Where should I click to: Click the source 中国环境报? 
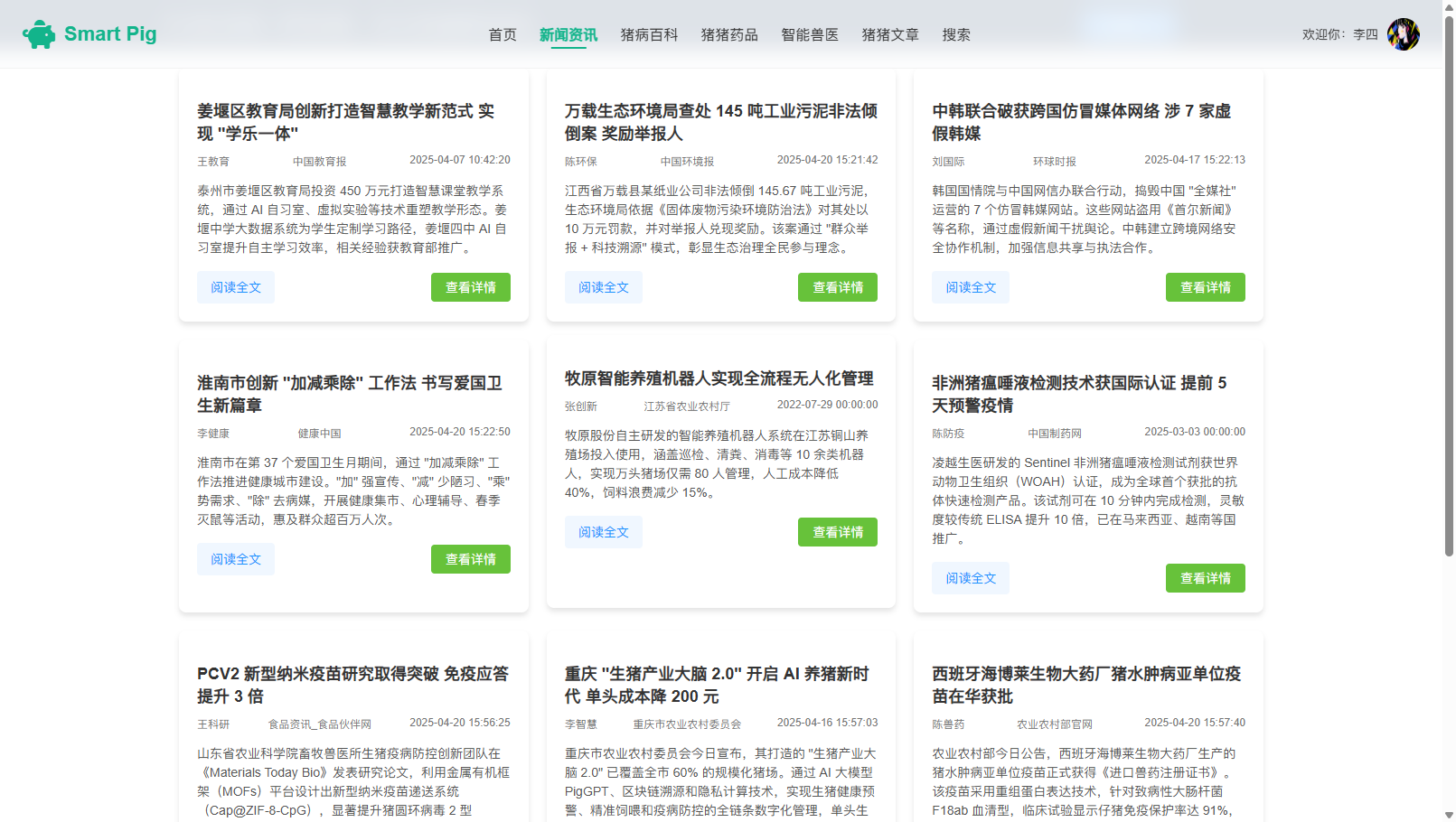click(687, 162)
